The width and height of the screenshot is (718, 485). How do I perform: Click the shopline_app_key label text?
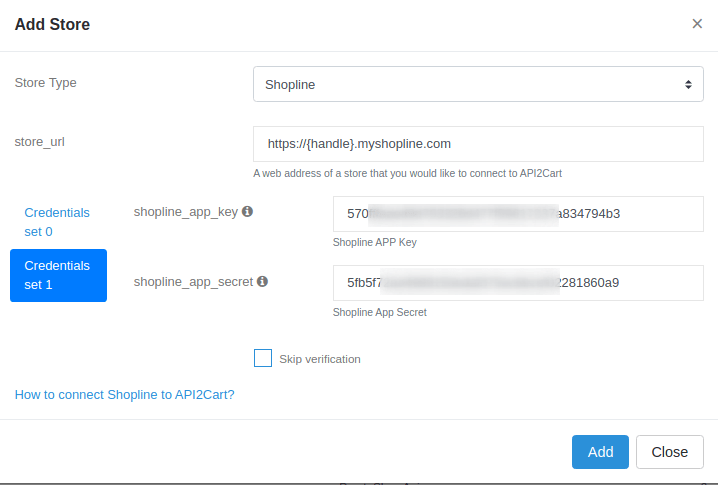pyautogui.click(x=185, y=212)
